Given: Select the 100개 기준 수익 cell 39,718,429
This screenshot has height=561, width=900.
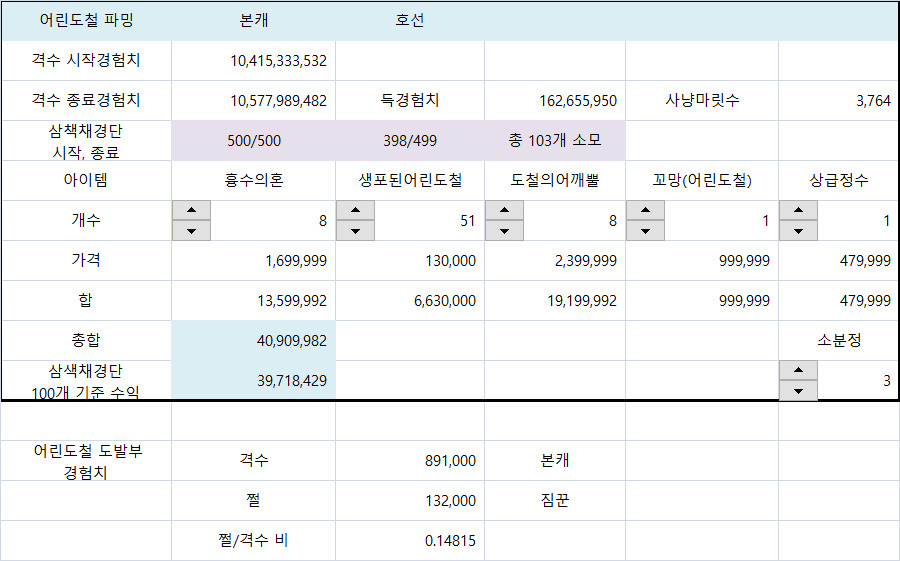Looking at the screenshot, I should pos(254,381).
